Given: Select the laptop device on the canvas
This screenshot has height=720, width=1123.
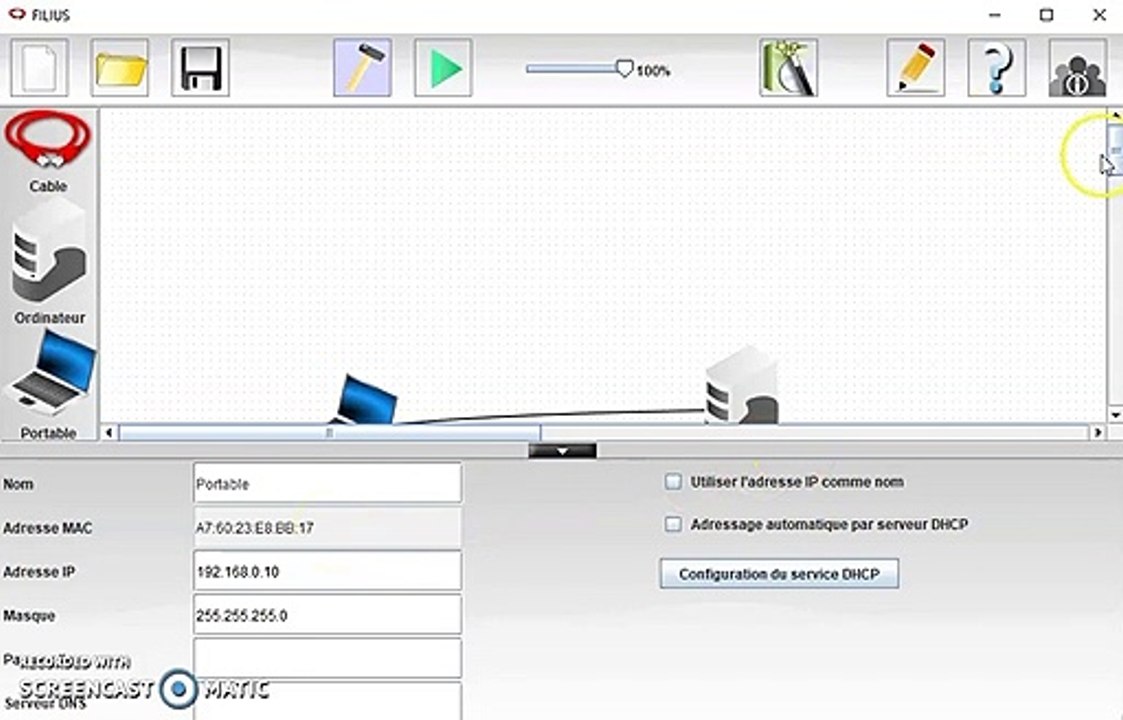Looking at the screenshot, I should point(365,400).
